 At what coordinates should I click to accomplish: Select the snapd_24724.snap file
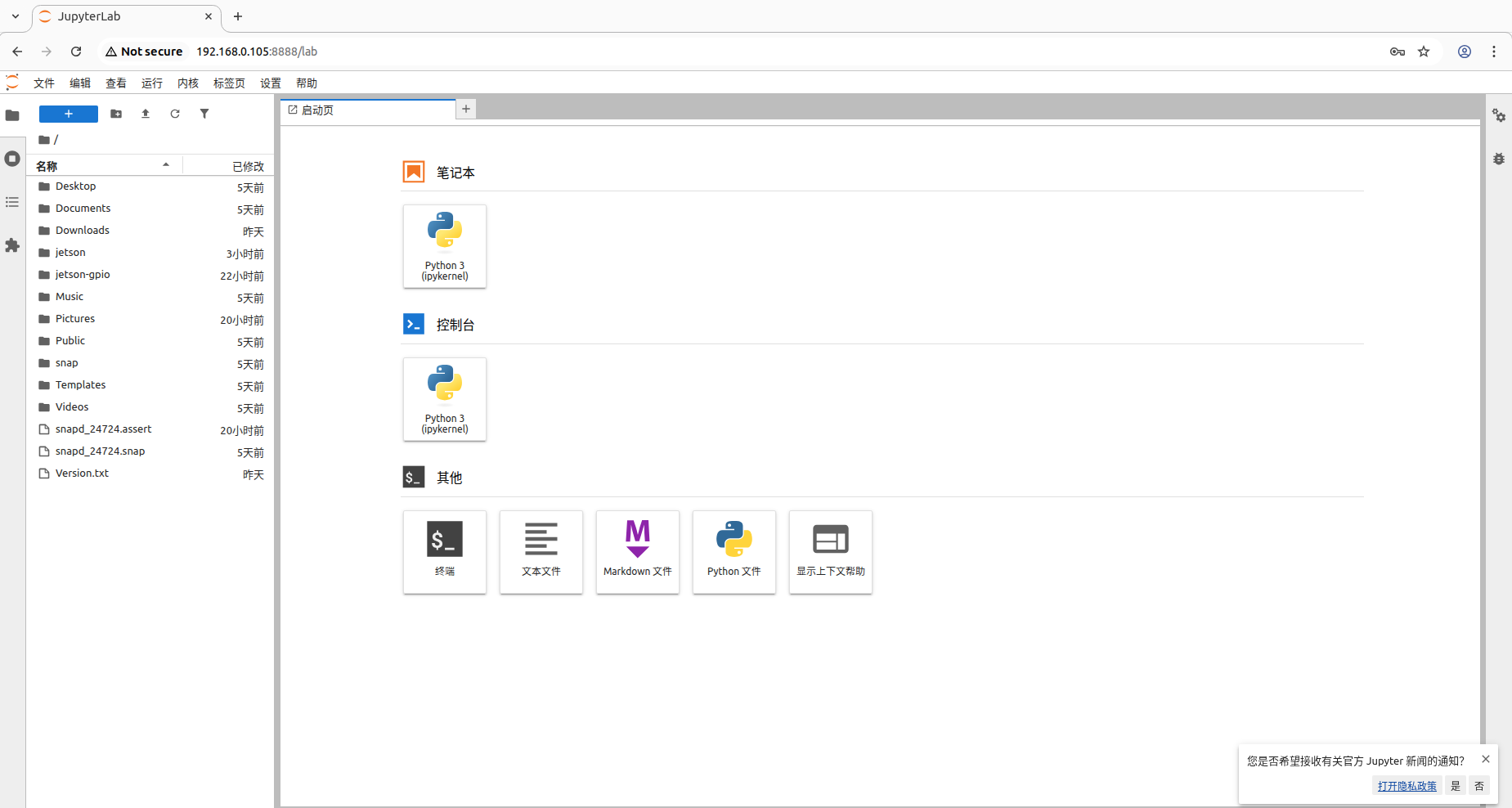tap(151, 451)
